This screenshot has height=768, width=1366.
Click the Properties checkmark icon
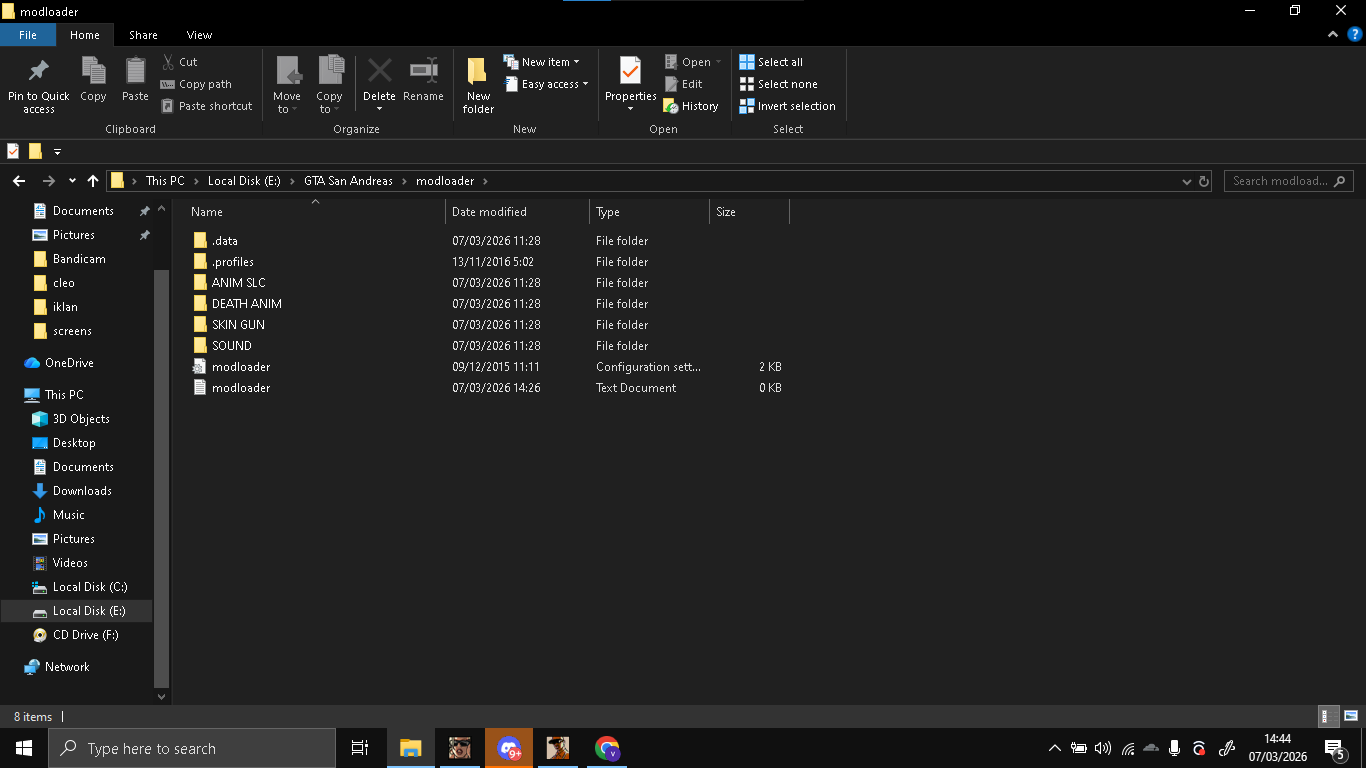coord(630,71)
